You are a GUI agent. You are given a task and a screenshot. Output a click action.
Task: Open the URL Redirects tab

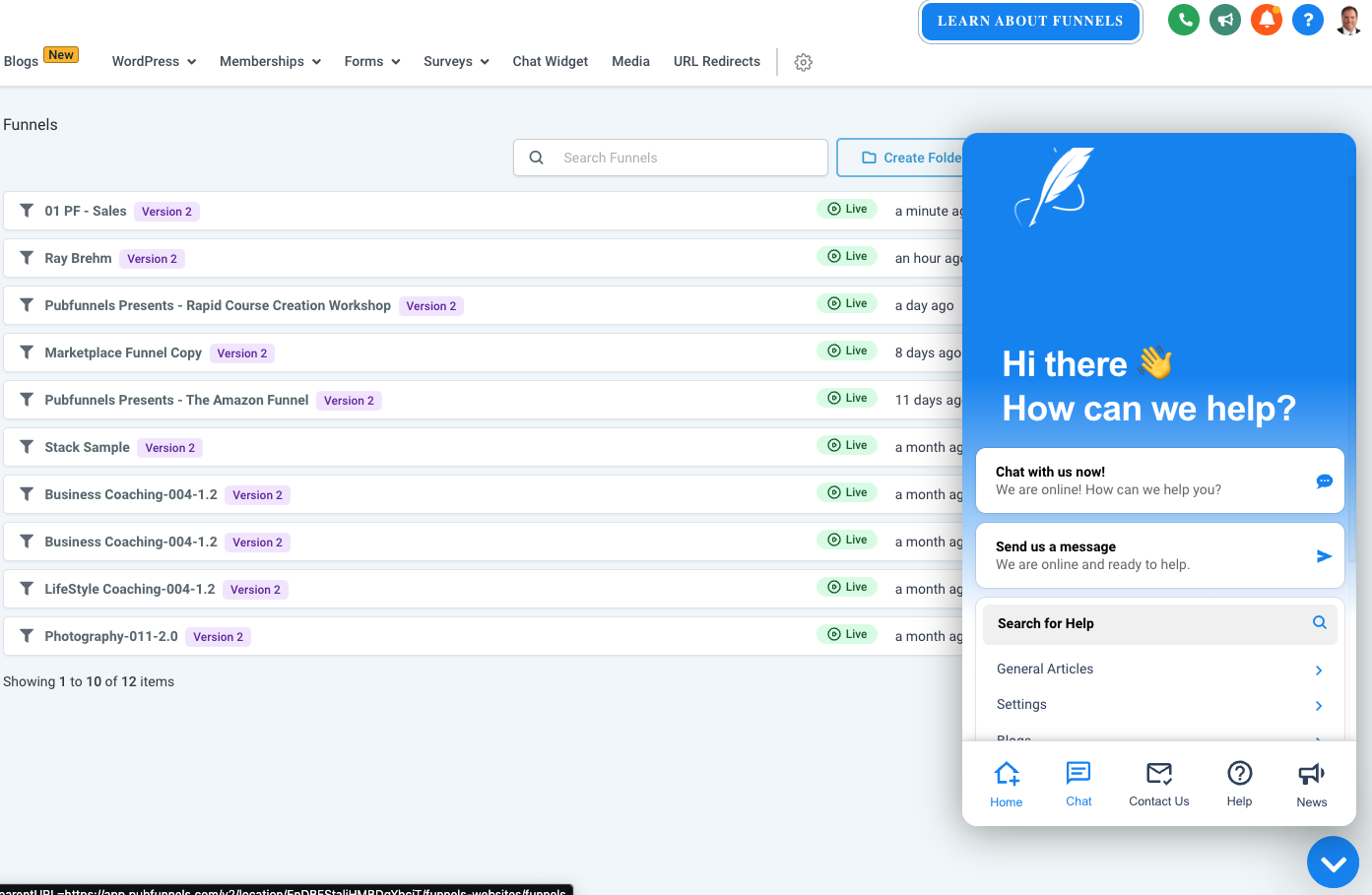click(x=716, y=61)
